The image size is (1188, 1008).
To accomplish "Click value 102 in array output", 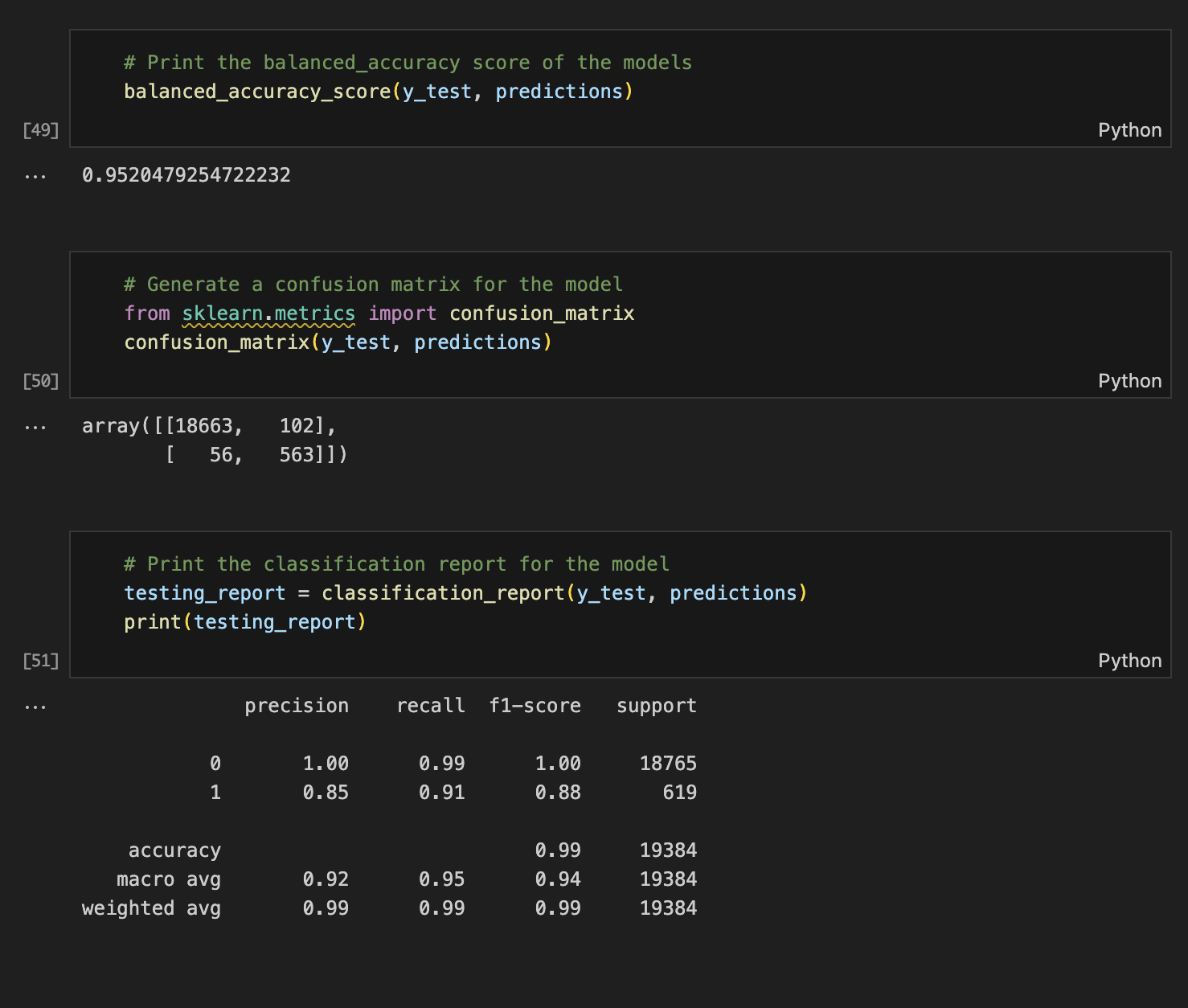I will point(297,426).
